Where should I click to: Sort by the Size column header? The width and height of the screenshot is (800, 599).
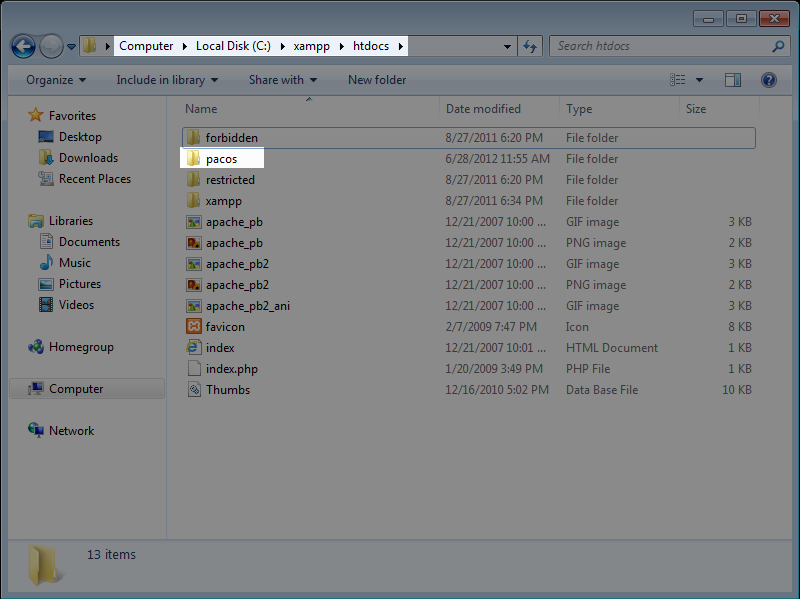(x=696, y=109)
